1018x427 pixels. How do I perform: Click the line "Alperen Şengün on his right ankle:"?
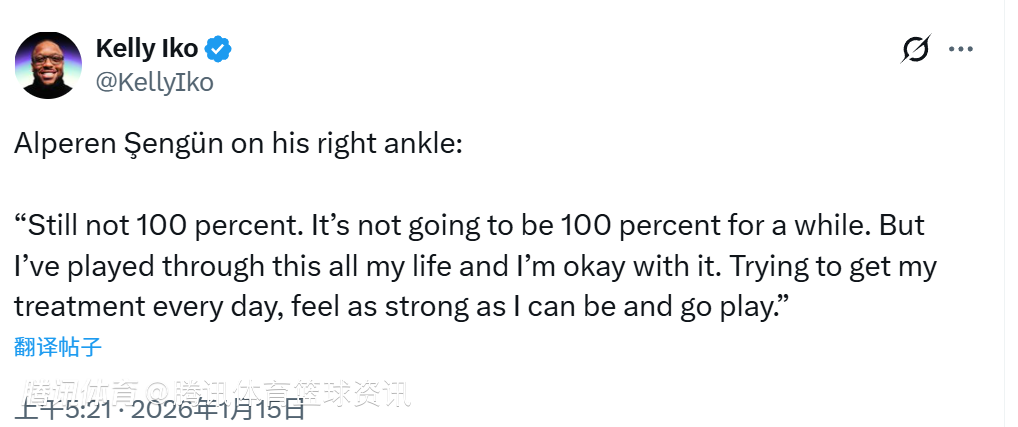point(238,143)
